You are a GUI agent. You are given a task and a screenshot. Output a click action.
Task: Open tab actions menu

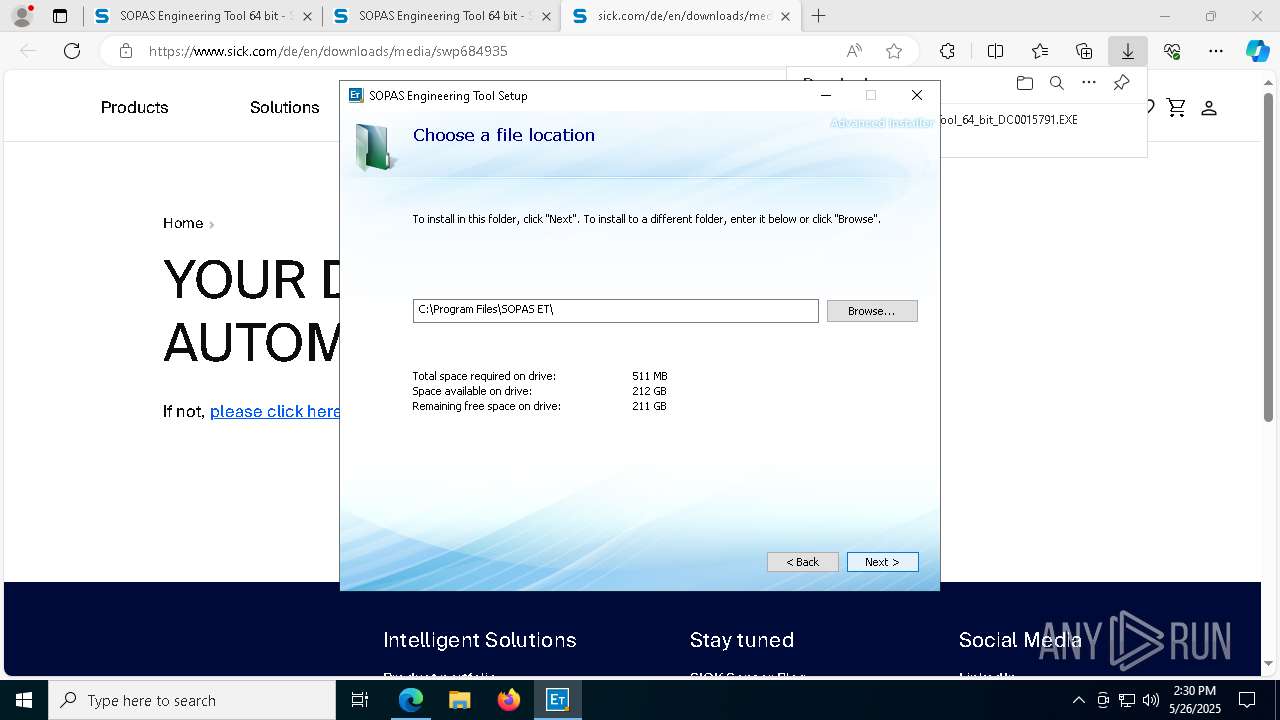tap(60, 16)
